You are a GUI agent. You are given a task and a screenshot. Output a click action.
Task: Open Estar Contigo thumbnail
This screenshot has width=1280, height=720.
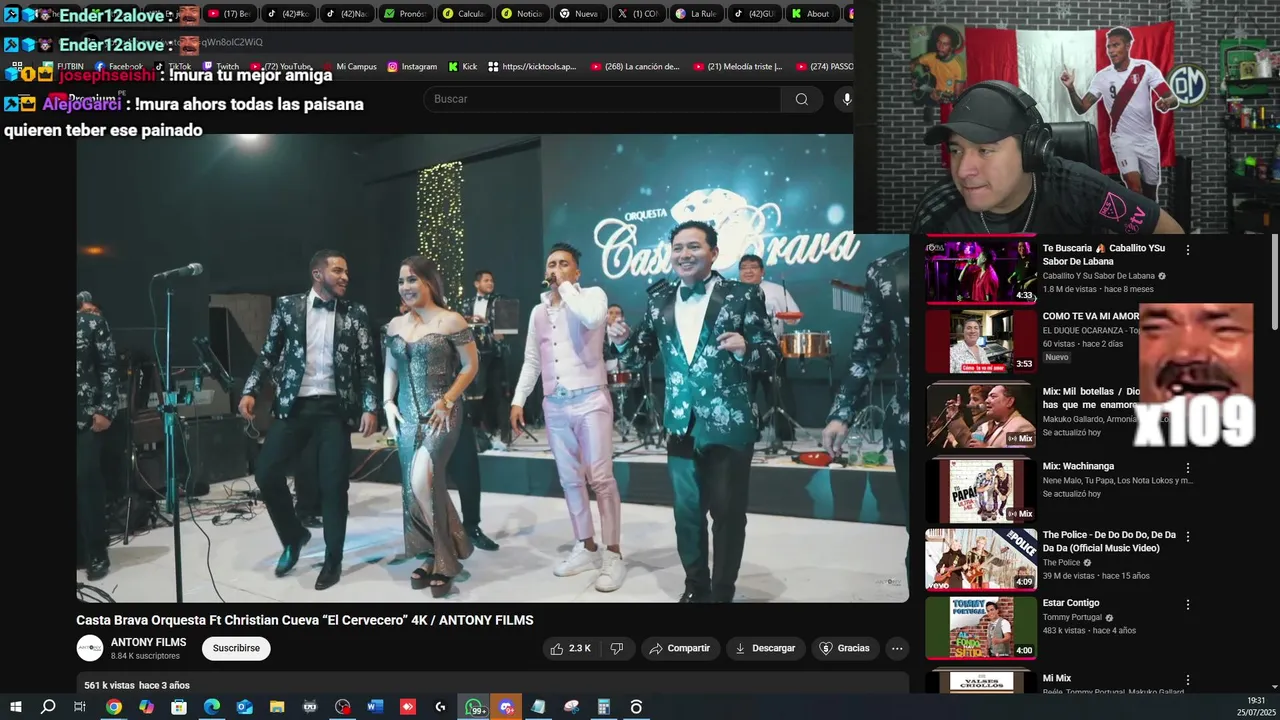981,627
